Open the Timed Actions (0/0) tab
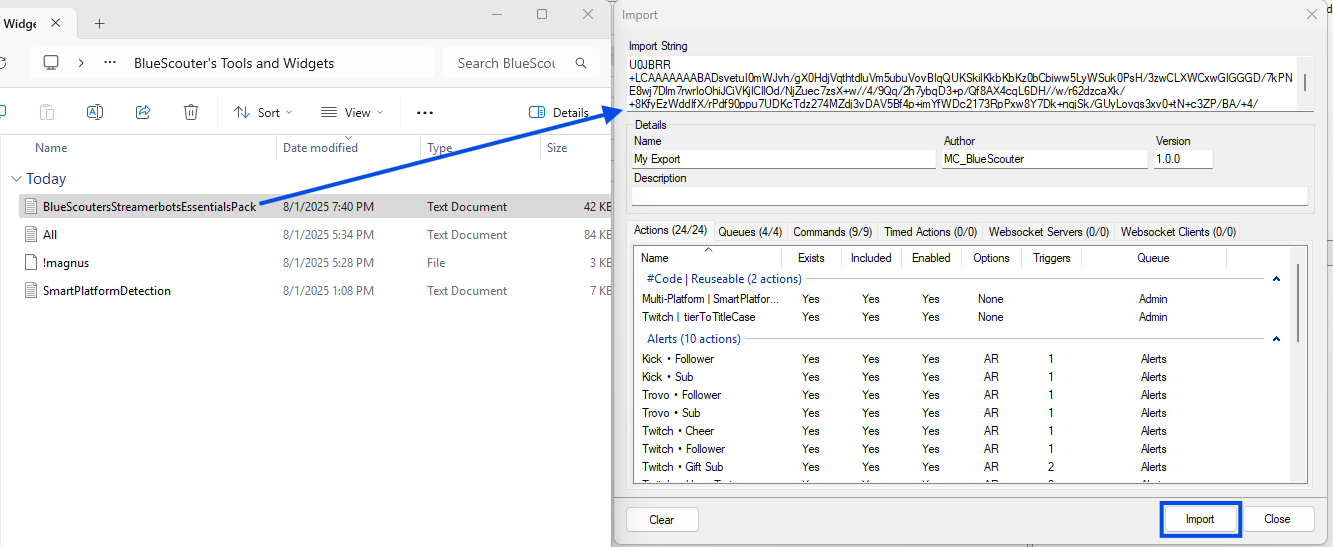This screenshot has height=547, width=1333. 930,231
